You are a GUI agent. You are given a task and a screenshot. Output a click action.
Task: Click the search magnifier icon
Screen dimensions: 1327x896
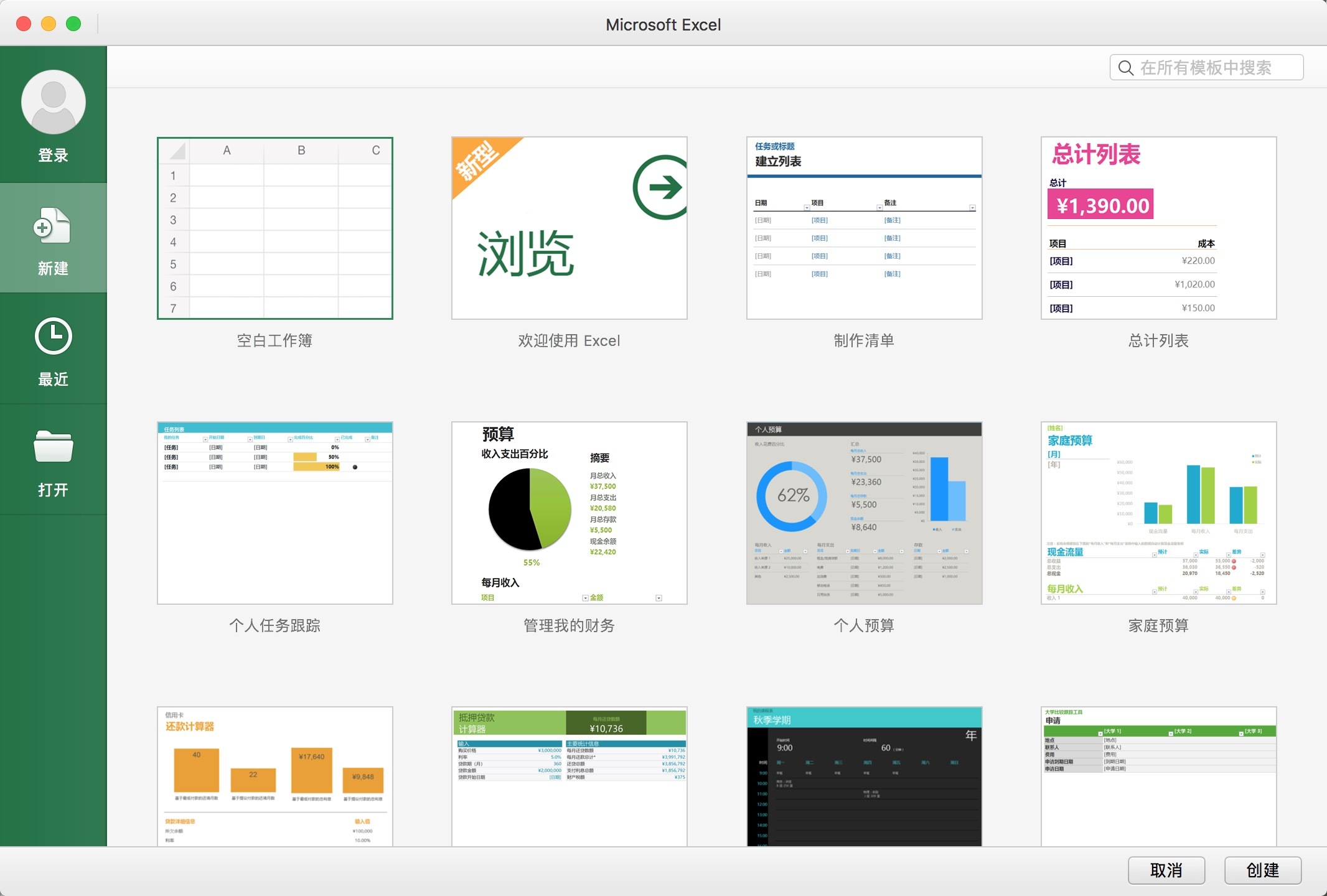coord(1125,67)
